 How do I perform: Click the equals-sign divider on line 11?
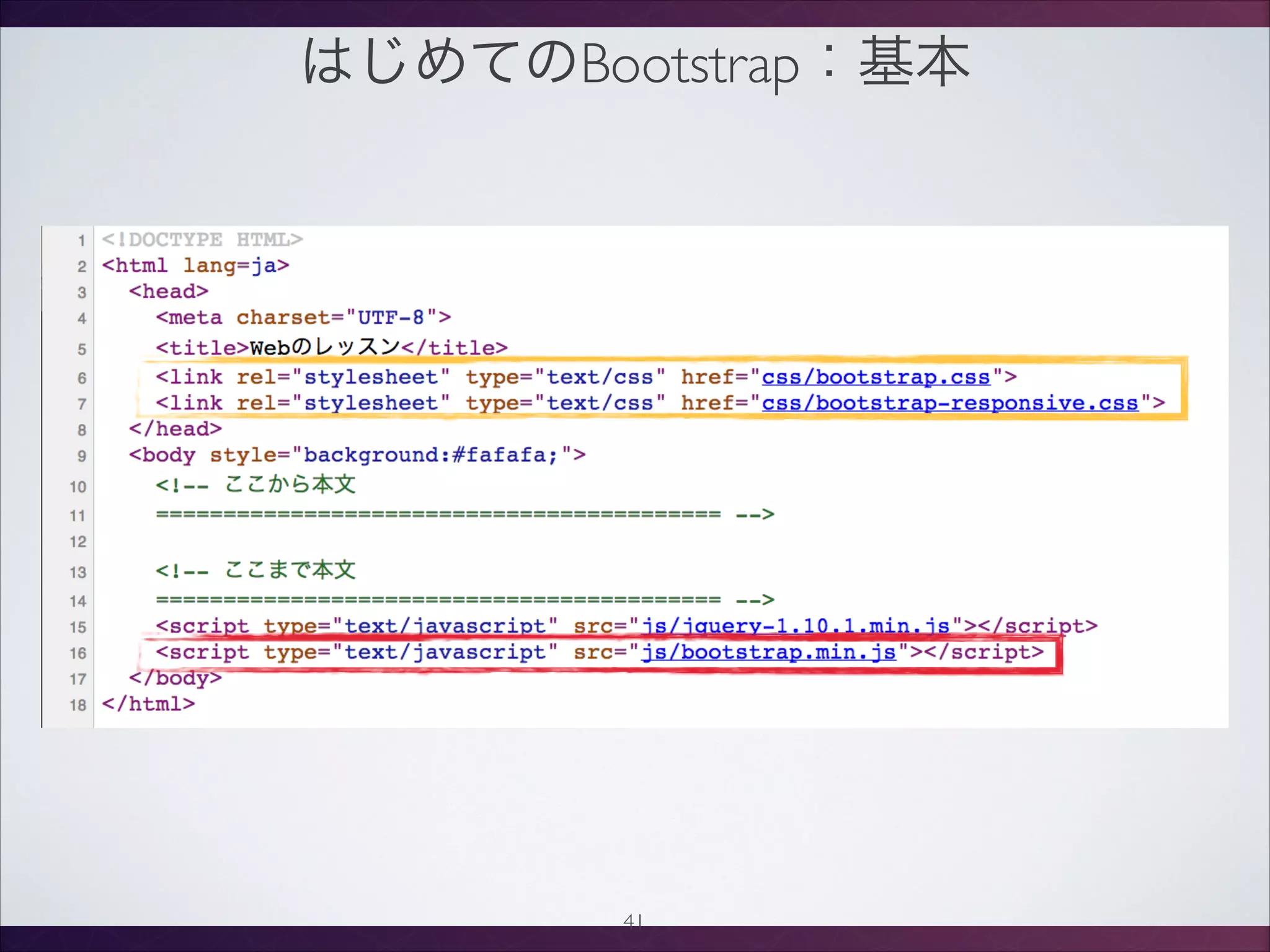point(438,514)
